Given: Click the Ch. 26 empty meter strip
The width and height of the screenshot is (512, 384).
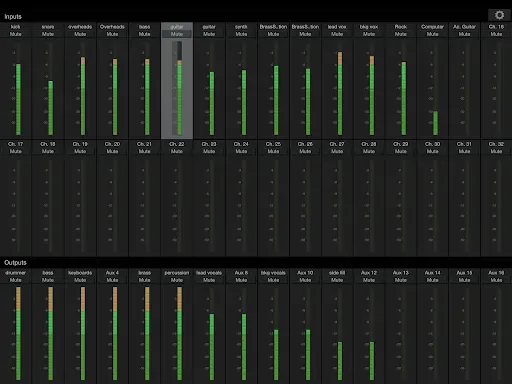Looking at the screenshot, I should (308, 206).
